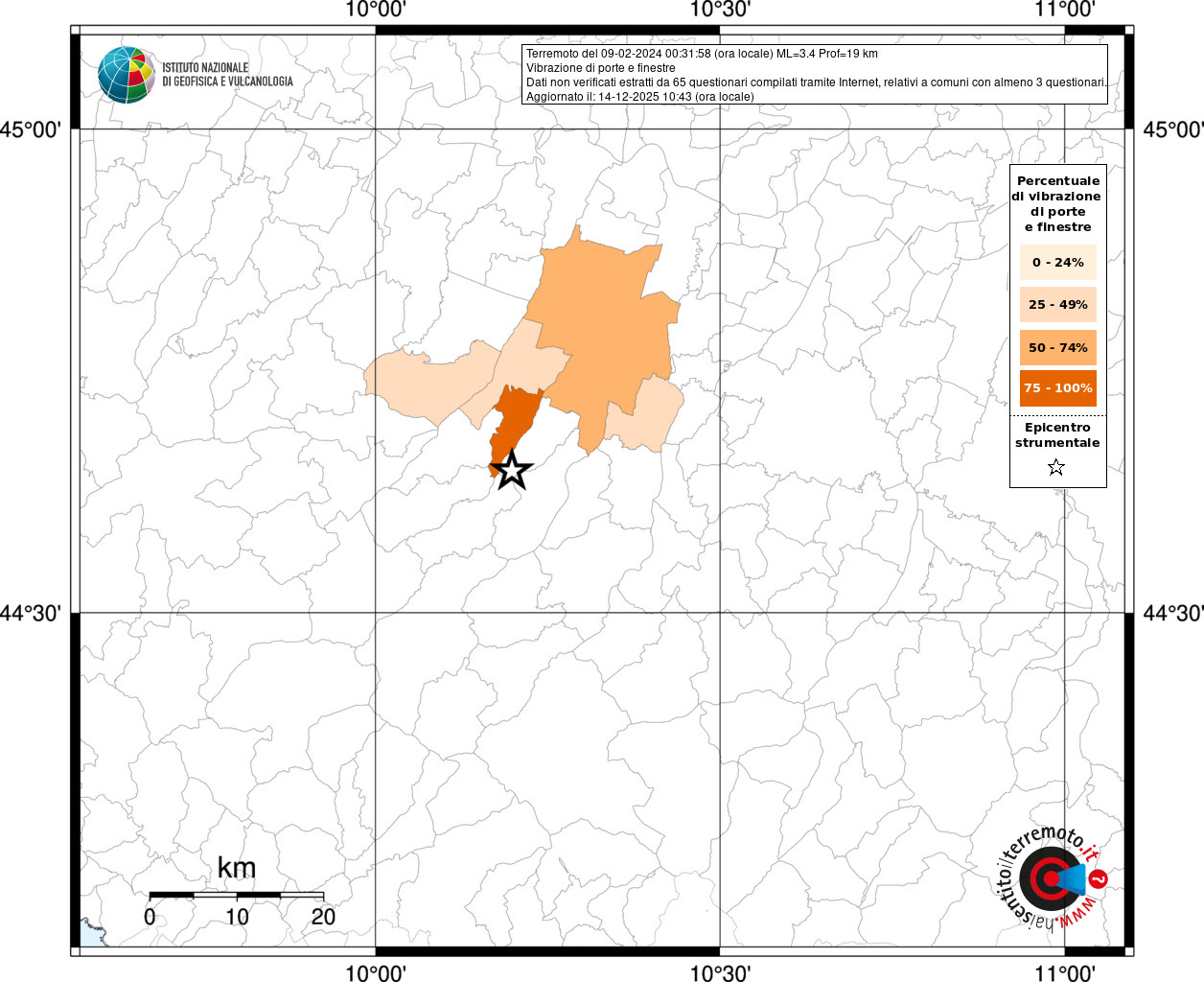Click the 'km' scale bar label

point(237,868)
